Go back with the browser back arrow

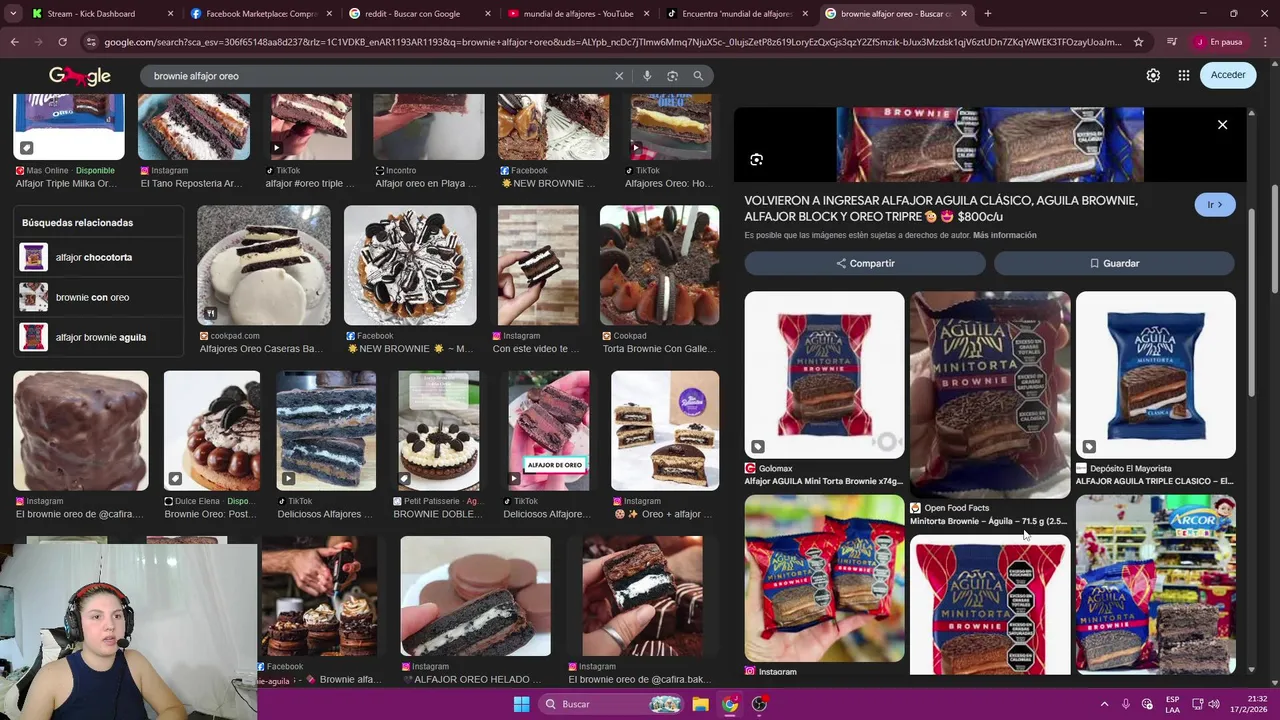[x=14, y=42]
